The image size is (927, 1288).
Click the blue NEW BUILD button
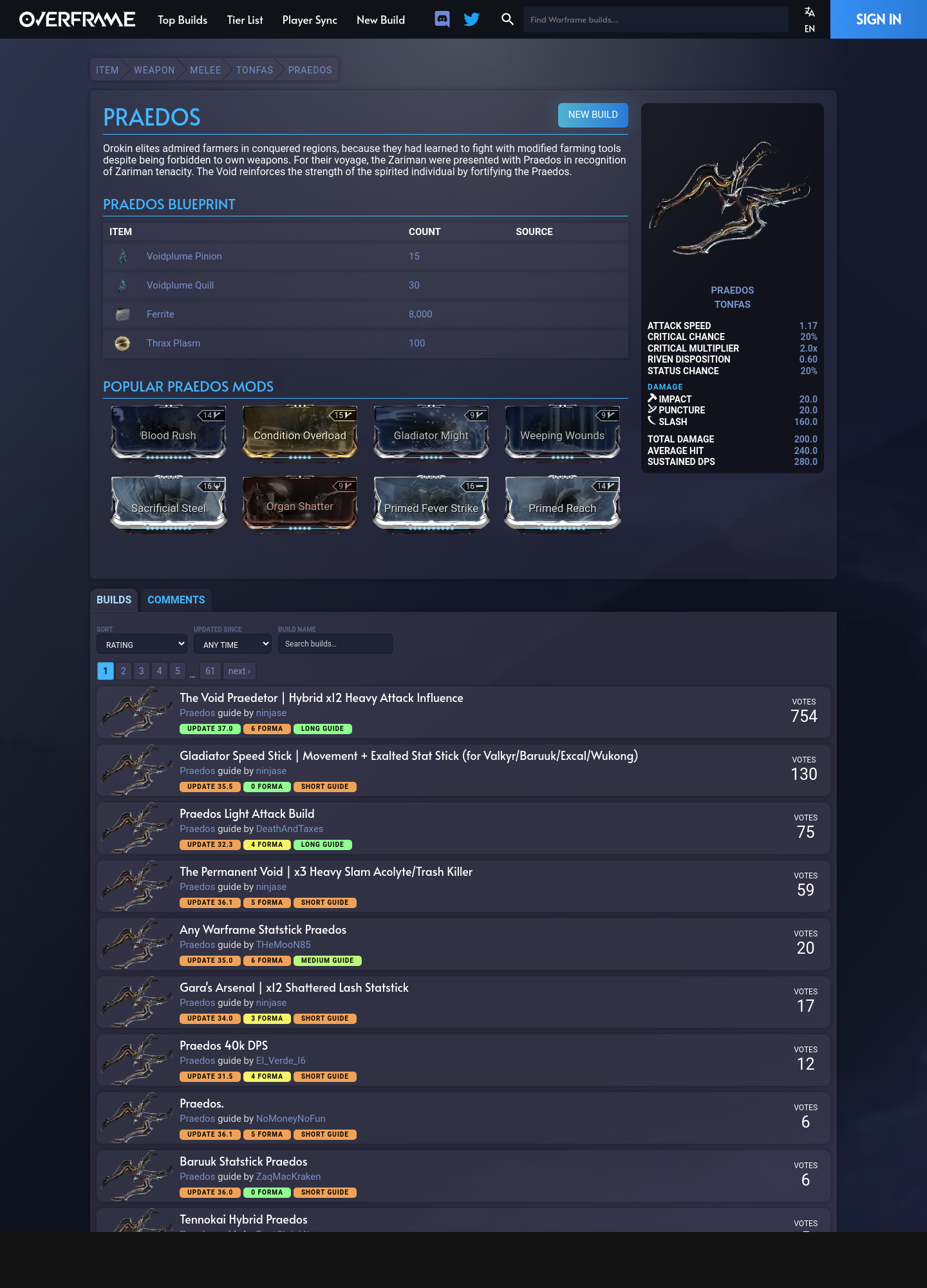[593, 115]
